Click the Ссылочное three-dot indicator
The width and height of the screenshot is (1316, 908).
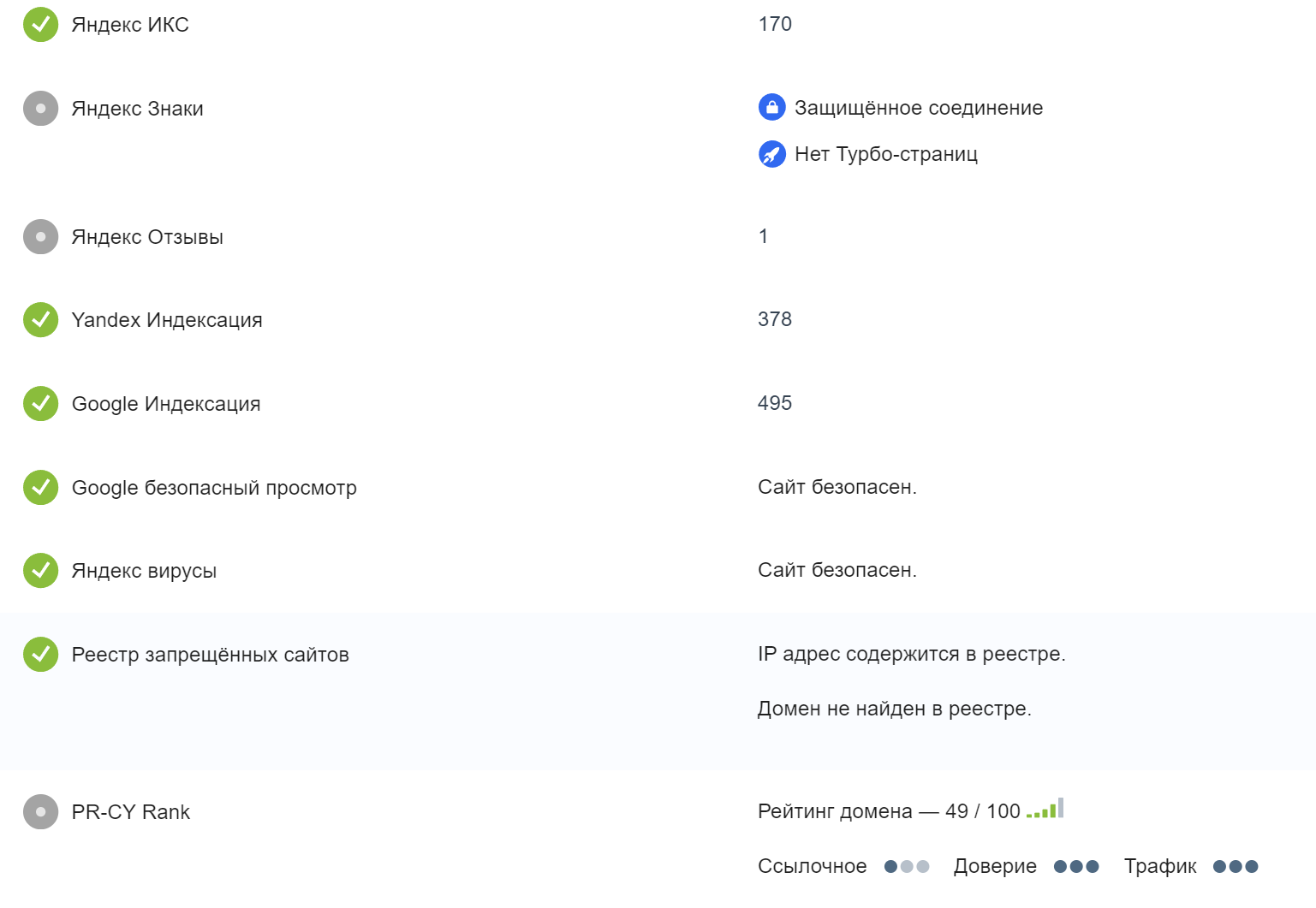coord(907,867)
